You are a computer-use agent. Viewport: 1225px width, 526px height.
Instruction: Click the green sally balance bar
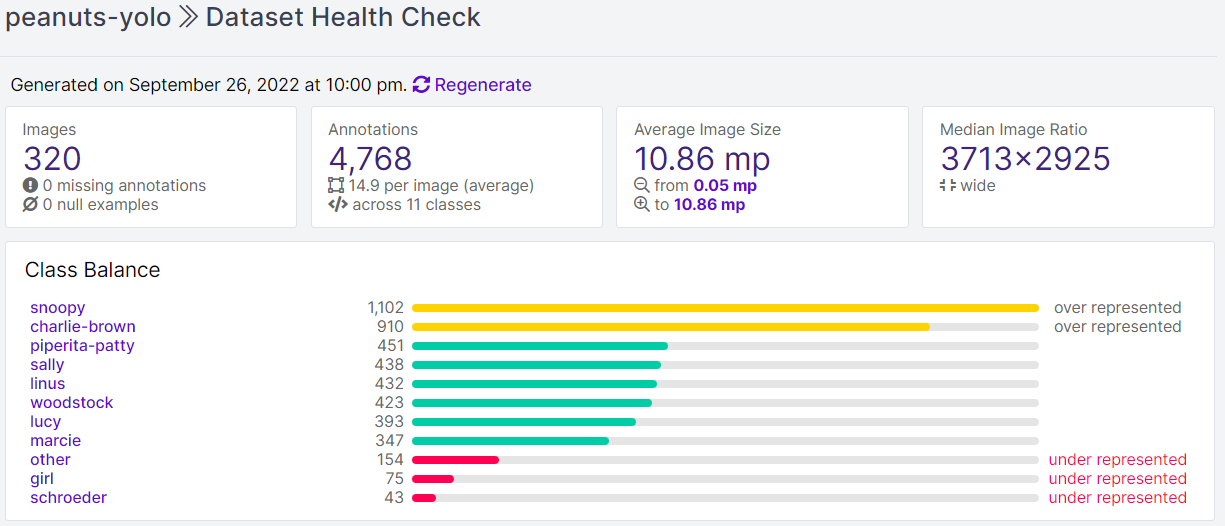pos(536,365)
